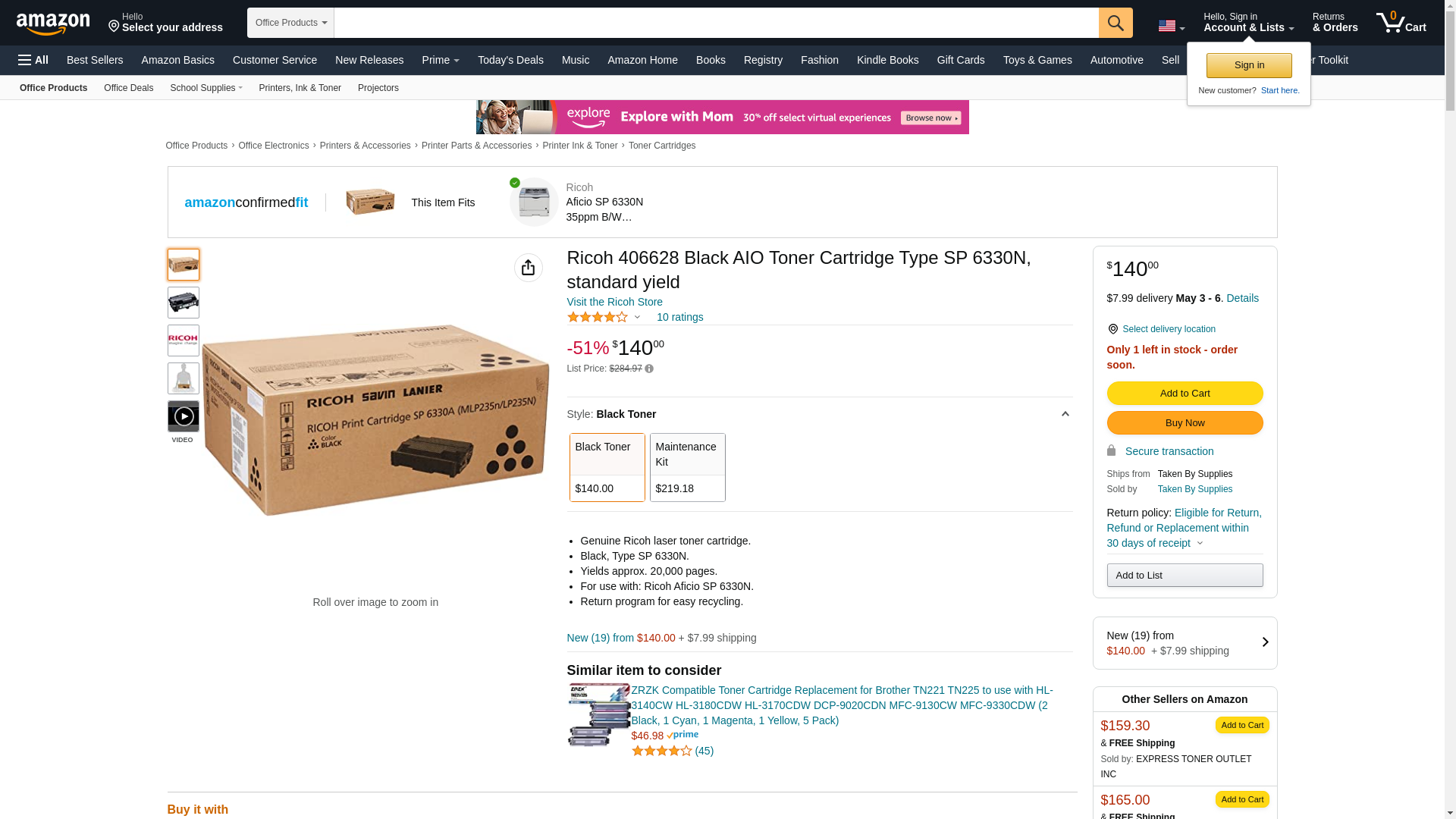This screenshot has height=819, width=1456.
Task: Click the delivery location pin icon
Action: coord(1112,329)
